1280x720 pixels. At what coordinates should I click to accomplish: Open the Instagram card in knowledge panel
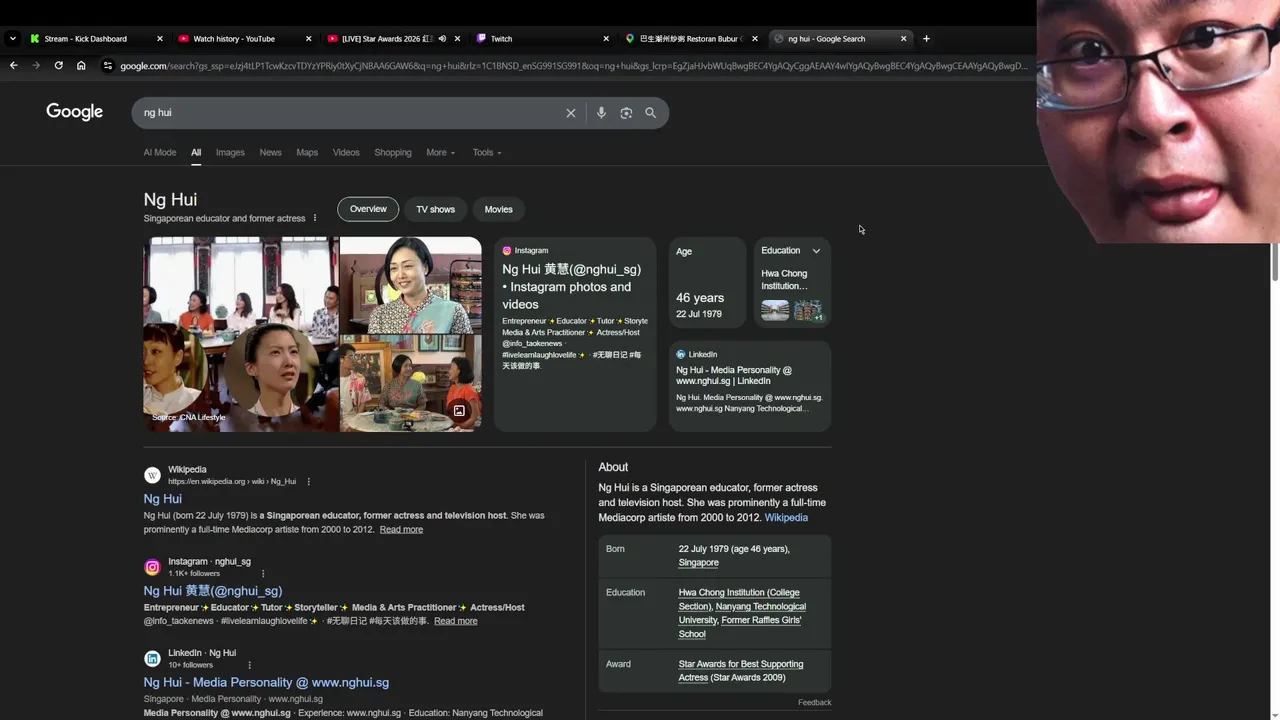(575, 334)
